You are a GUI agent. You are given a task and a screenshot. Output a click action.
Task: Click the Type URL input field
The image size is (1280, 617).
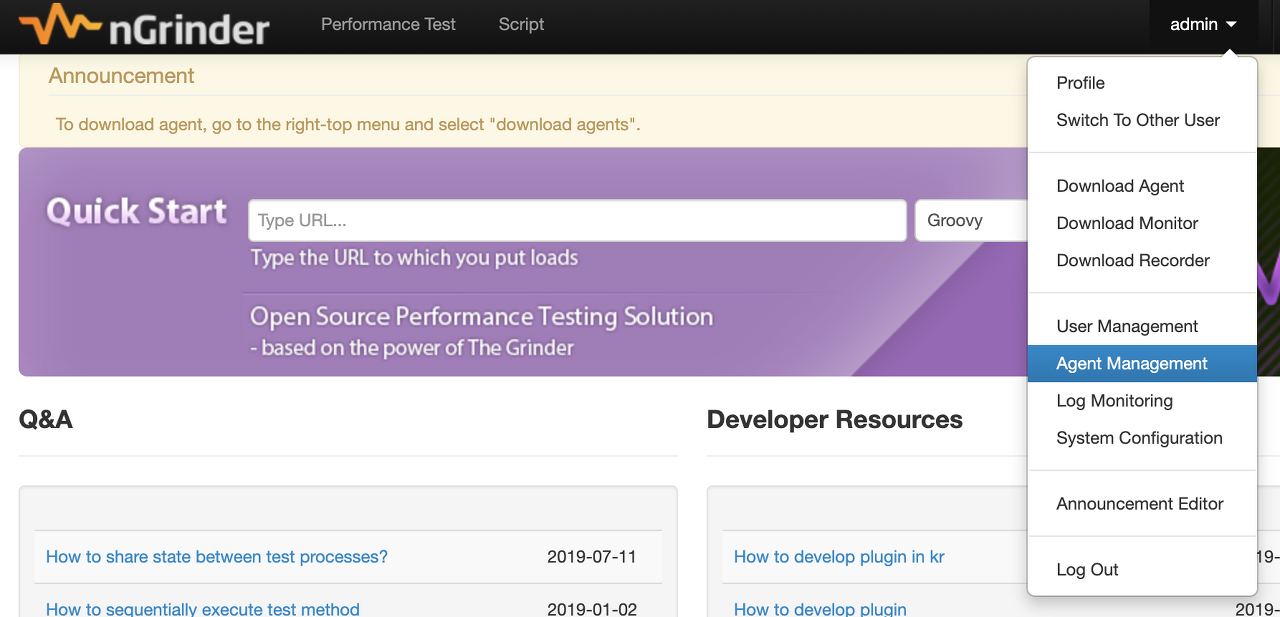[x=577, y=221]
